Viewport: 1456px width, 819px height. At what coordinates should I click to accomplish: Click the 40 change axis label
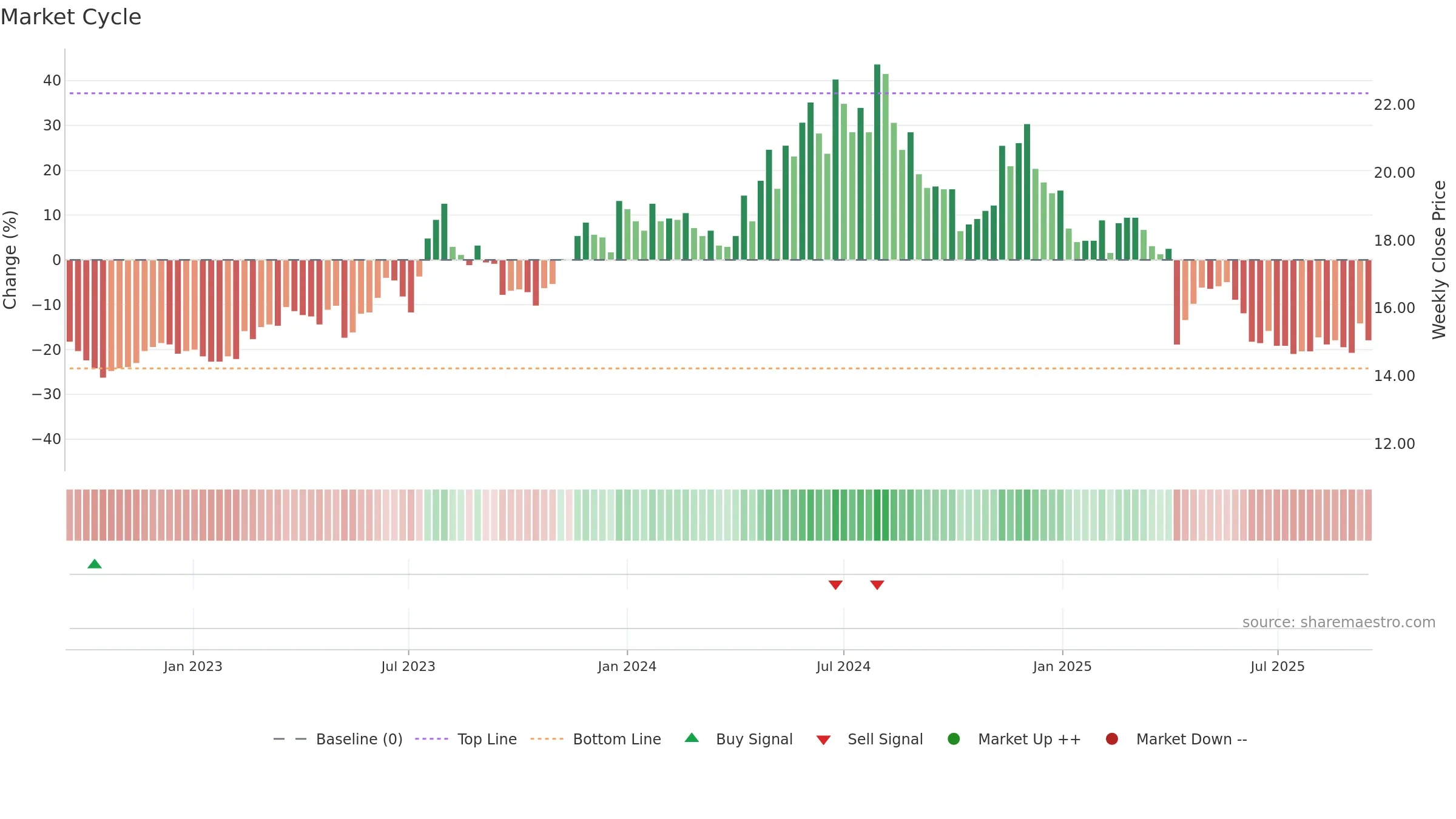tap(52, 81)
